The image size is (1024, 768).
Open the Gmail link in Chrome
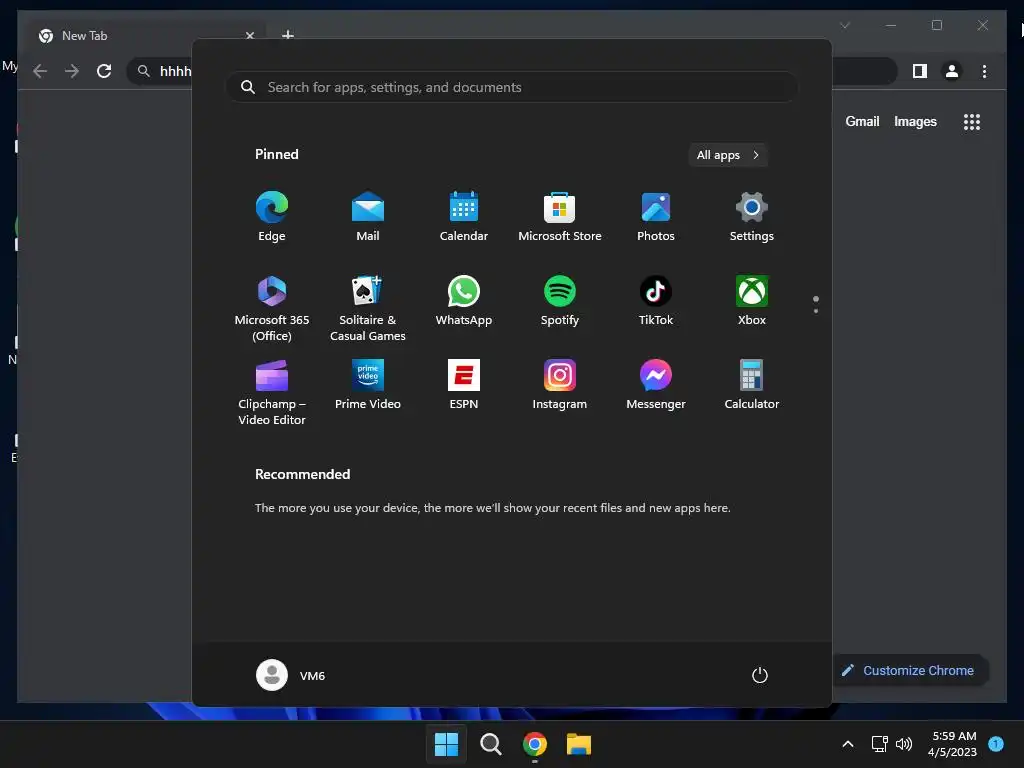coord(862,121)
